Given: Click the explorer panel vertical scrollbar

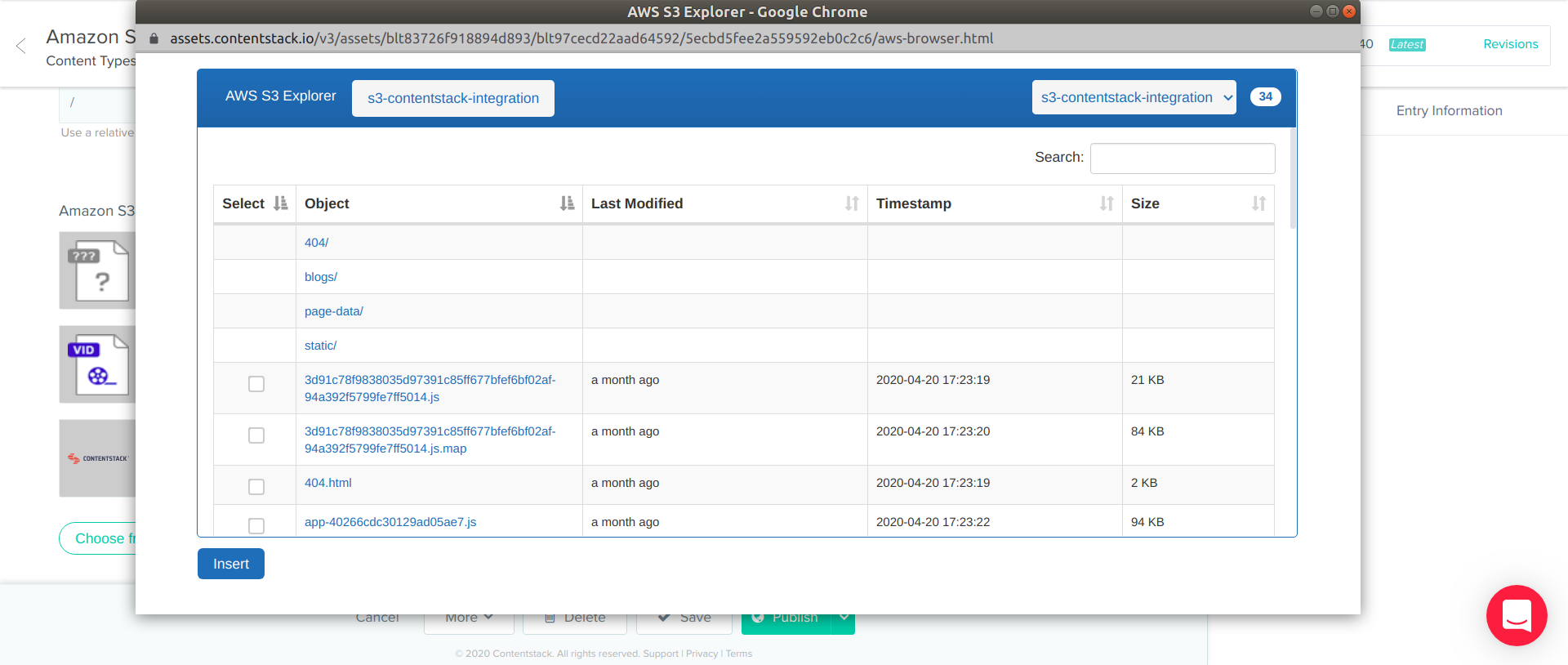Looking at the screenshot, I should click(1293, 177).
